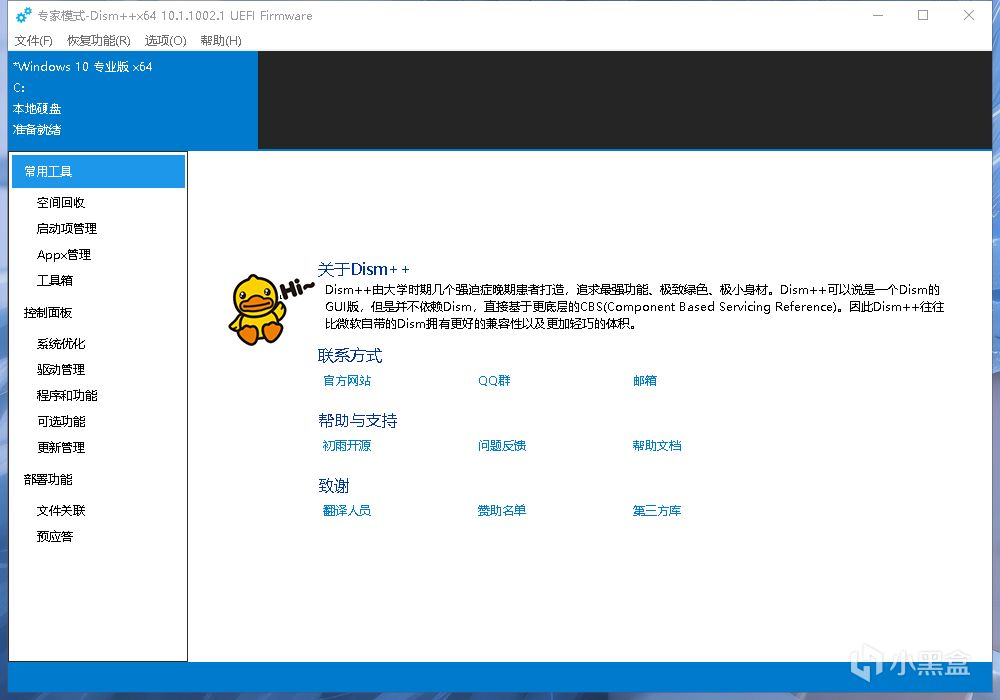The image size is (1000, 700).
Task: Click the QQ群 link
Action: coord(494,381)
